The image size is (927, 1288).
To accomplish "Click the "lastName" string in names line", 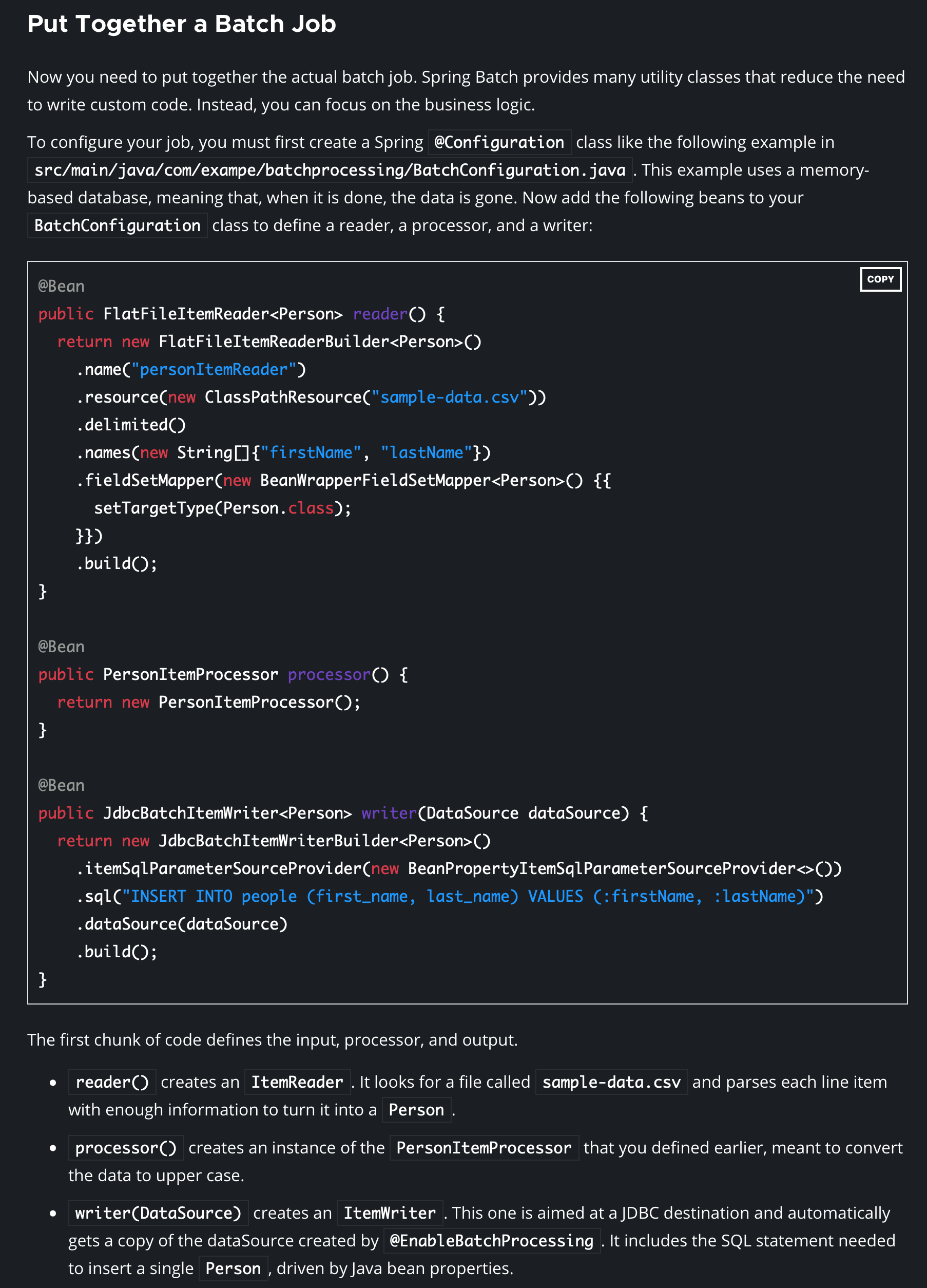I will [427, 452].
